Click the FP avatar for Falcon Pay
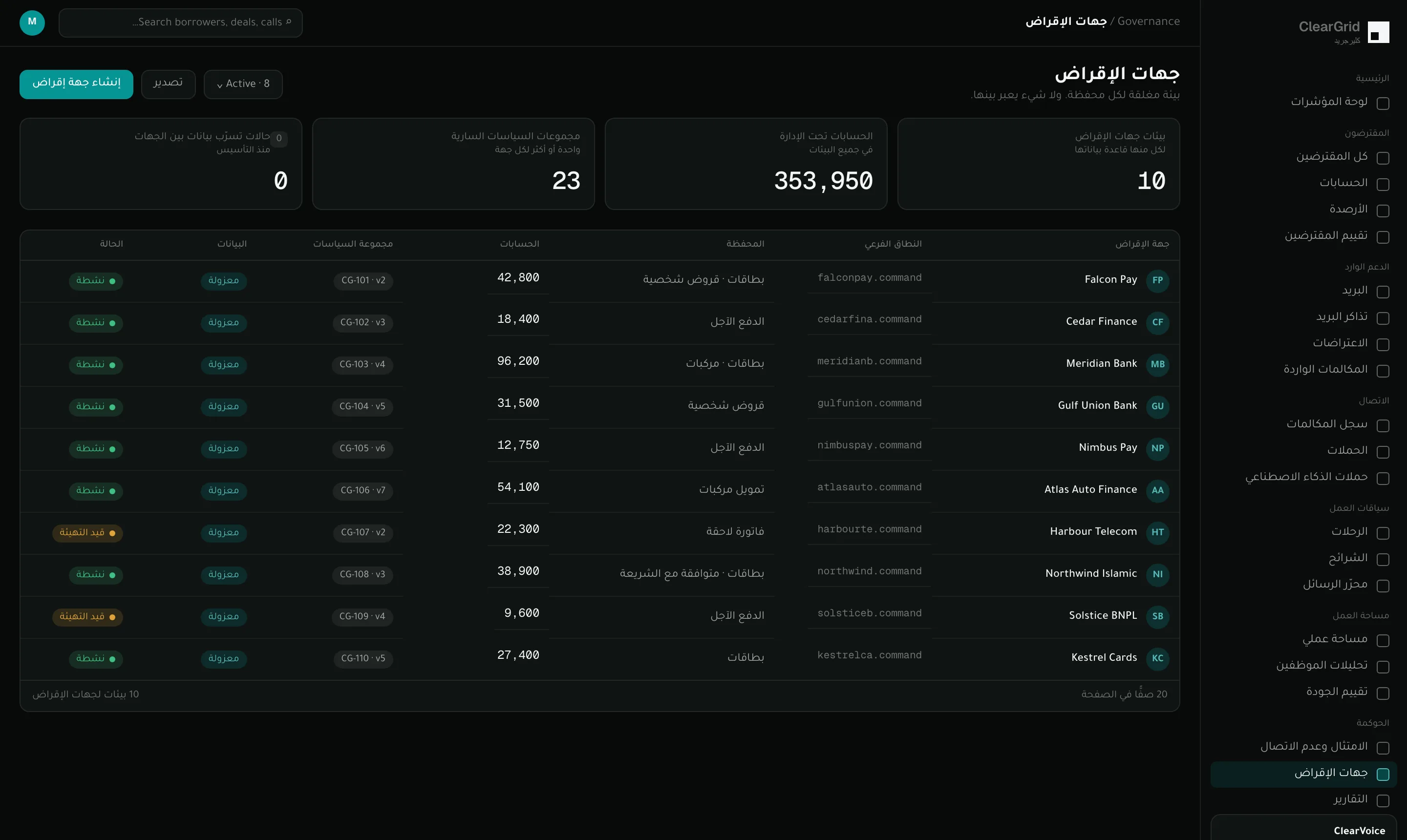 (x=1157, y=280)
